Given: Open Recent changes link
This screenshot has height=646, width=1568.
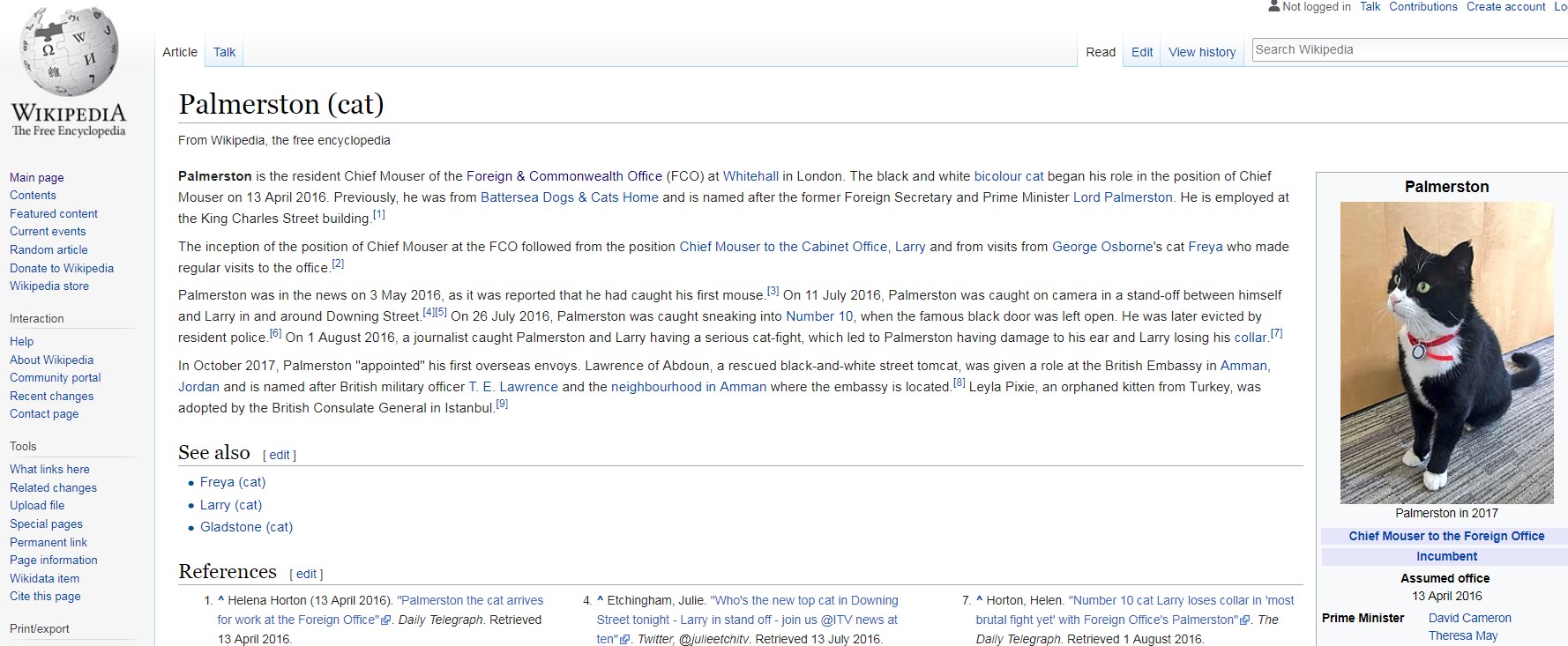Looking at the screenshot, I should pyautogui.click(x=52, y=396).
